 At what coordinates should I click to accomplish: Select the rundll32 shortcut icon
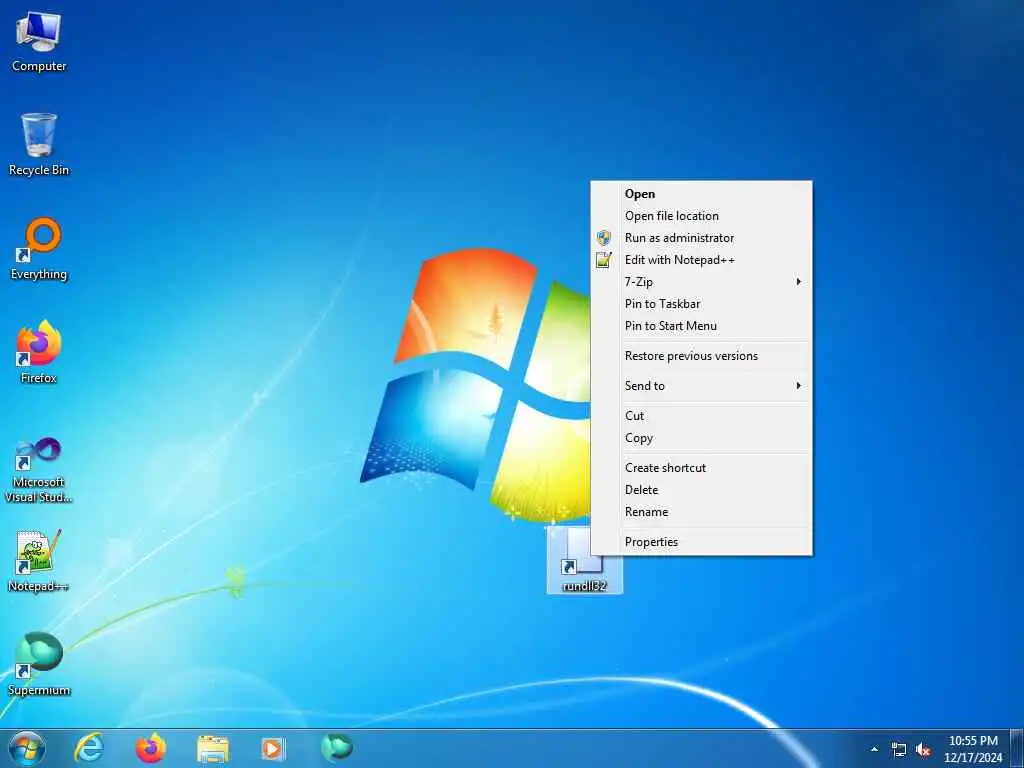(584, 562)
